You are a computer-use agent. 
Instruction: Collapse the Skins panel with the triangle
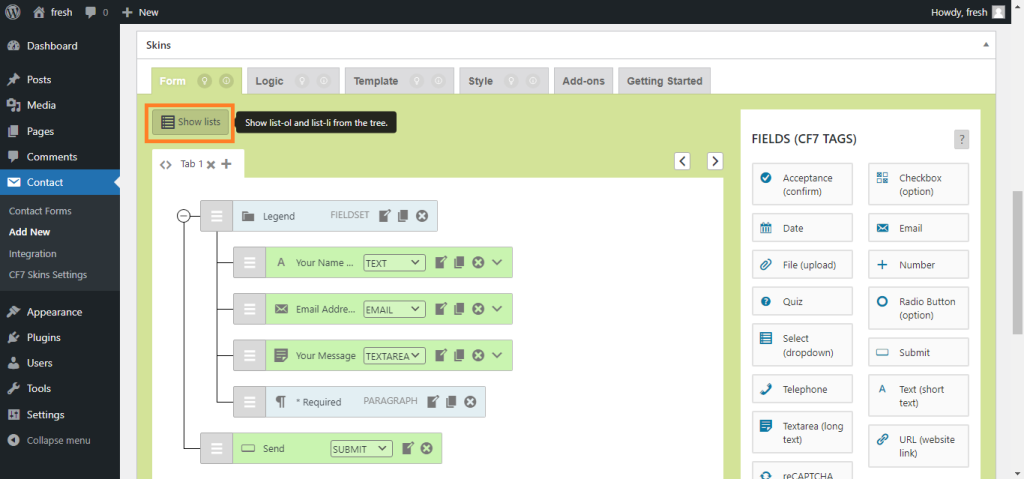(x=986, y=45)
